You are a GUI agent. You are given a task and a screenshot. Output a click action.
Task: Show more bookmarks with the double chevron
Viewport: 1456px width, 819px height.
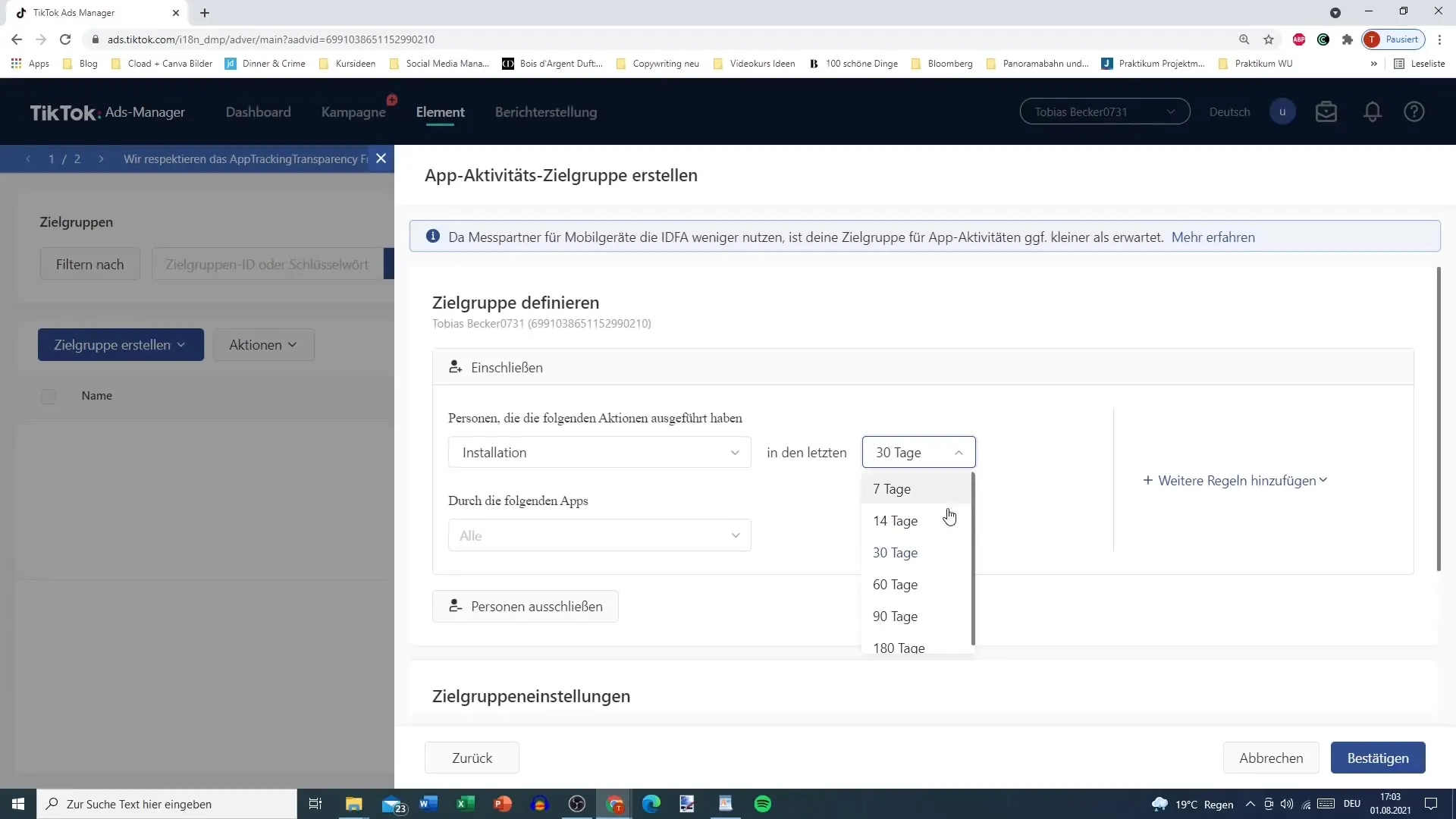pos(1374,64)
